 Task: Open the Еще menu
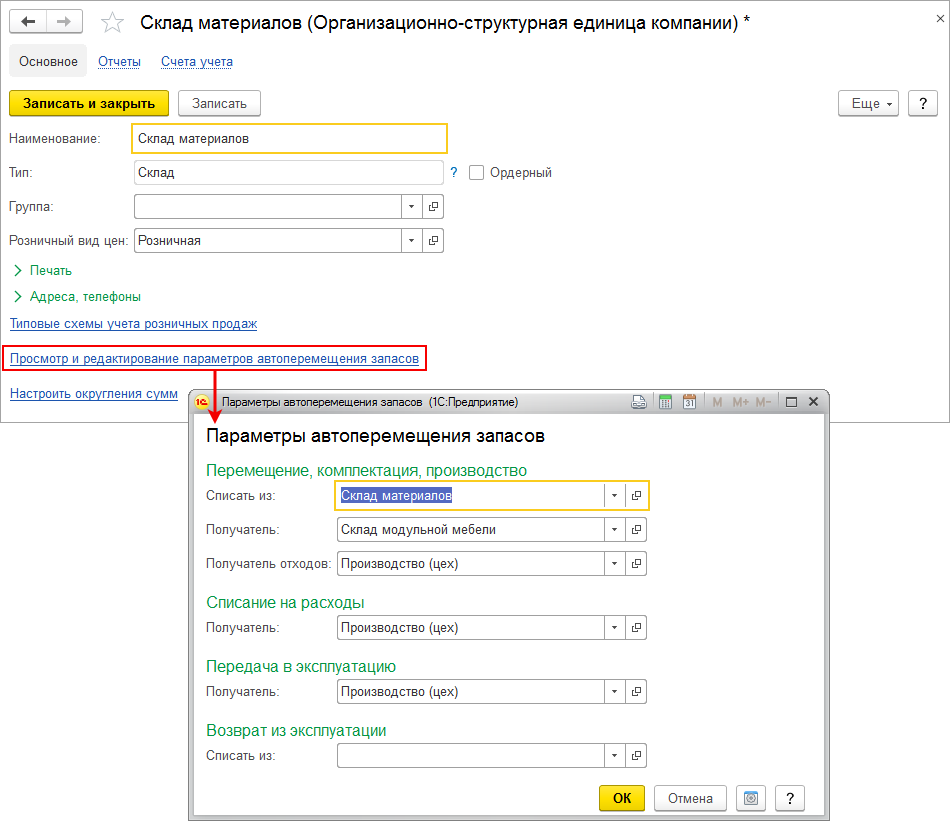[869, 103]
